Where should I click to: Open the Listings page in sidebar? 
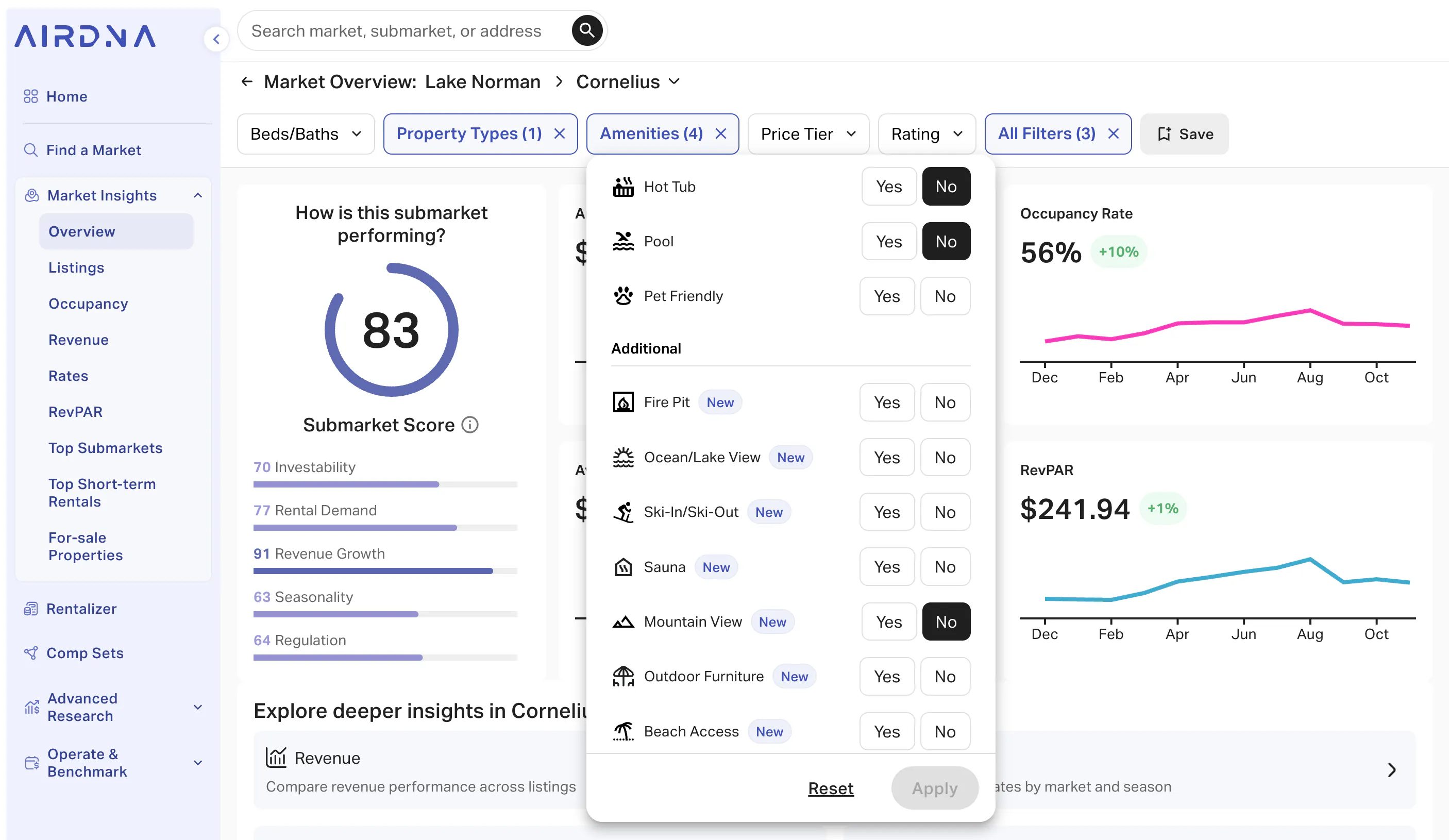pos(76,268)
